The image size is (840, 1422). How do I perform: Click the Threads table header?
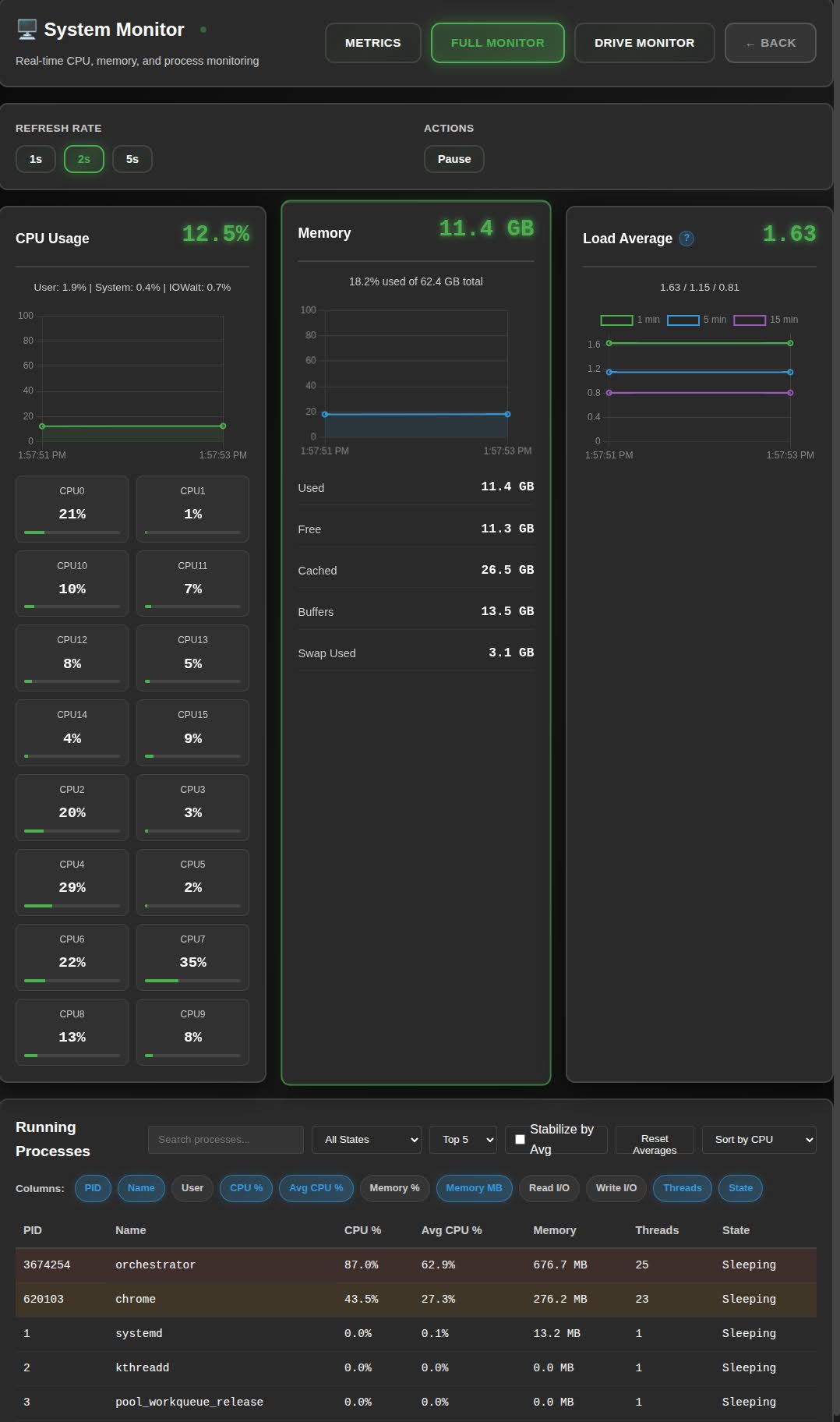(657, 1230)
